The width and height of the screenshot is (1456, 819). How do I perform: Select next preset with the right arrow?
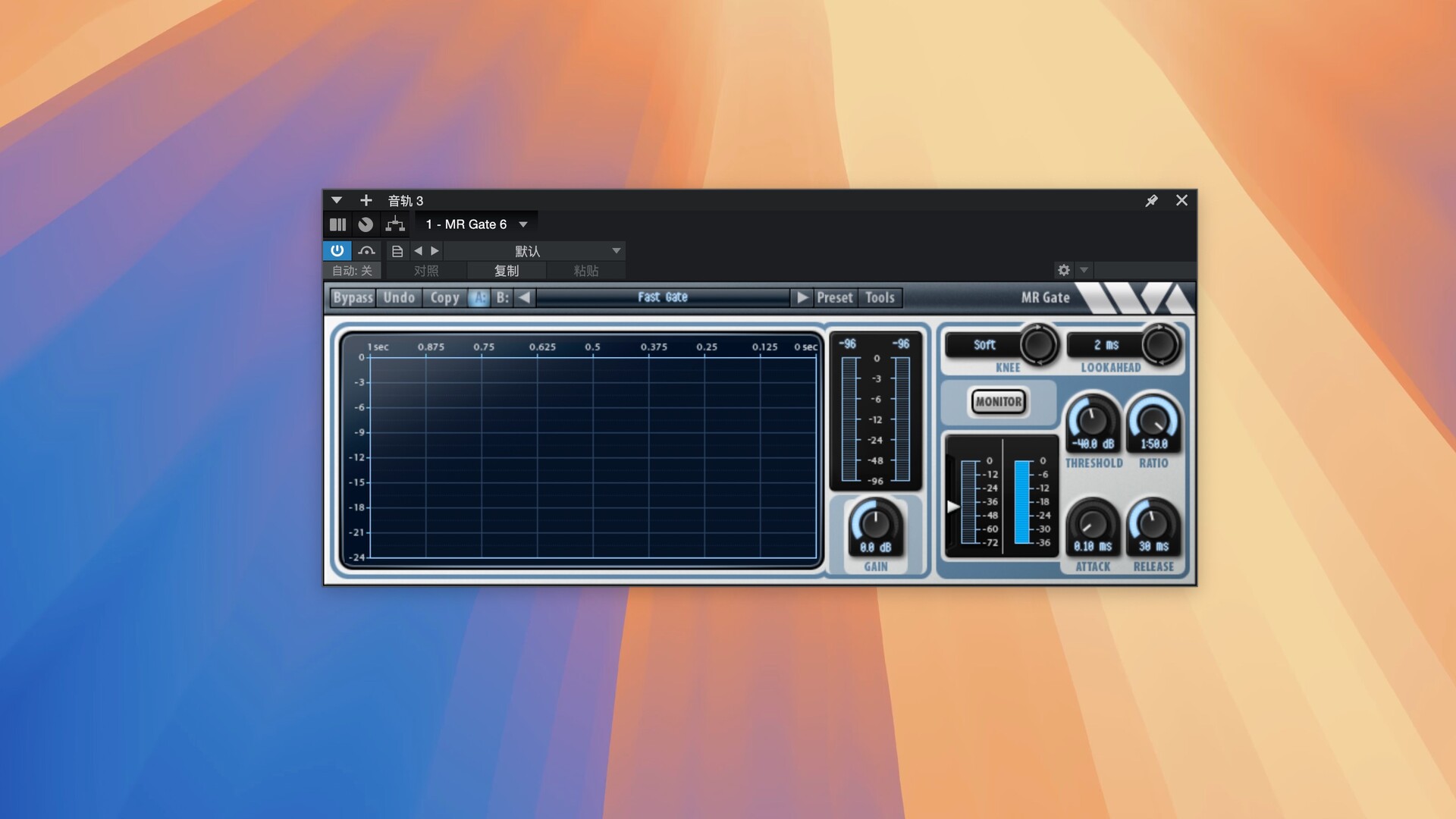click(x=435, y=251)
